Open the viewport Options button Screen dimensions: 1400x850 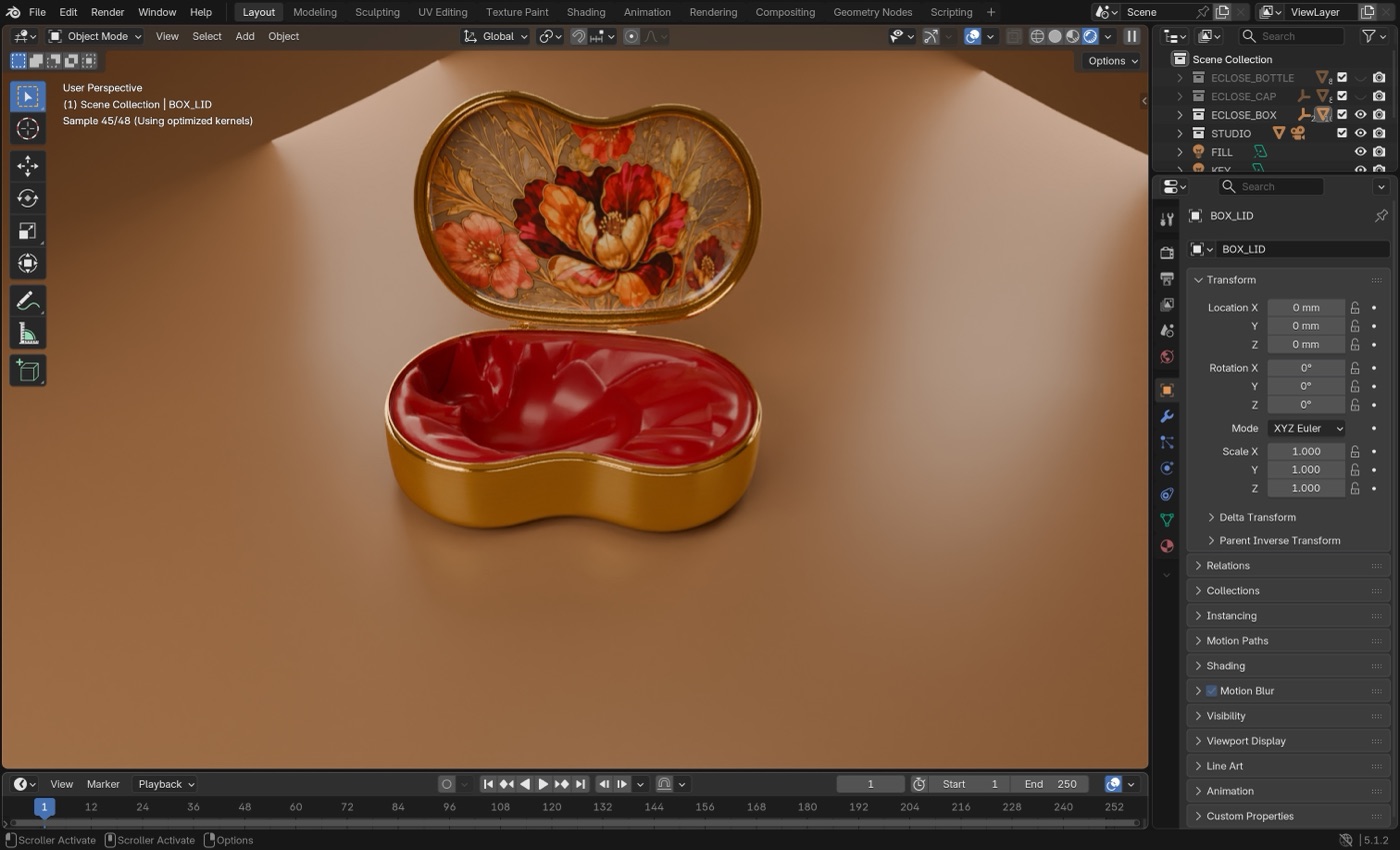coord(1112,61)
